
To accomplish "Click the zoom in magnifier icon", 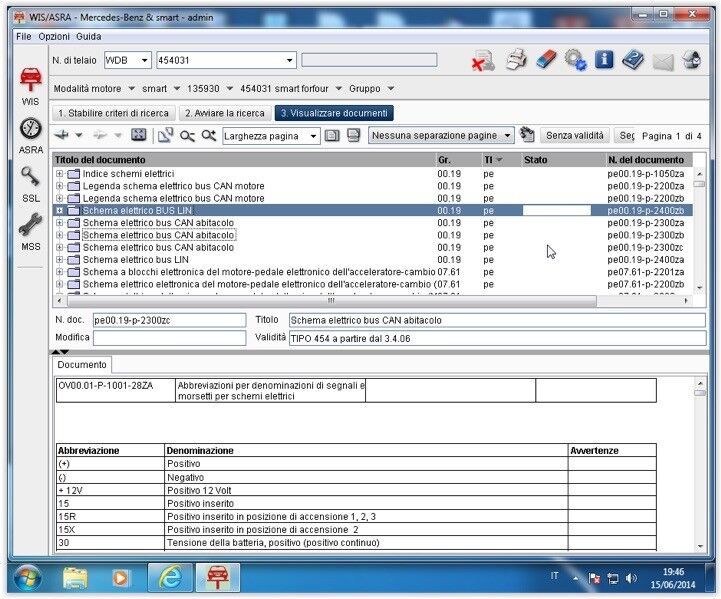I will 209,136.
